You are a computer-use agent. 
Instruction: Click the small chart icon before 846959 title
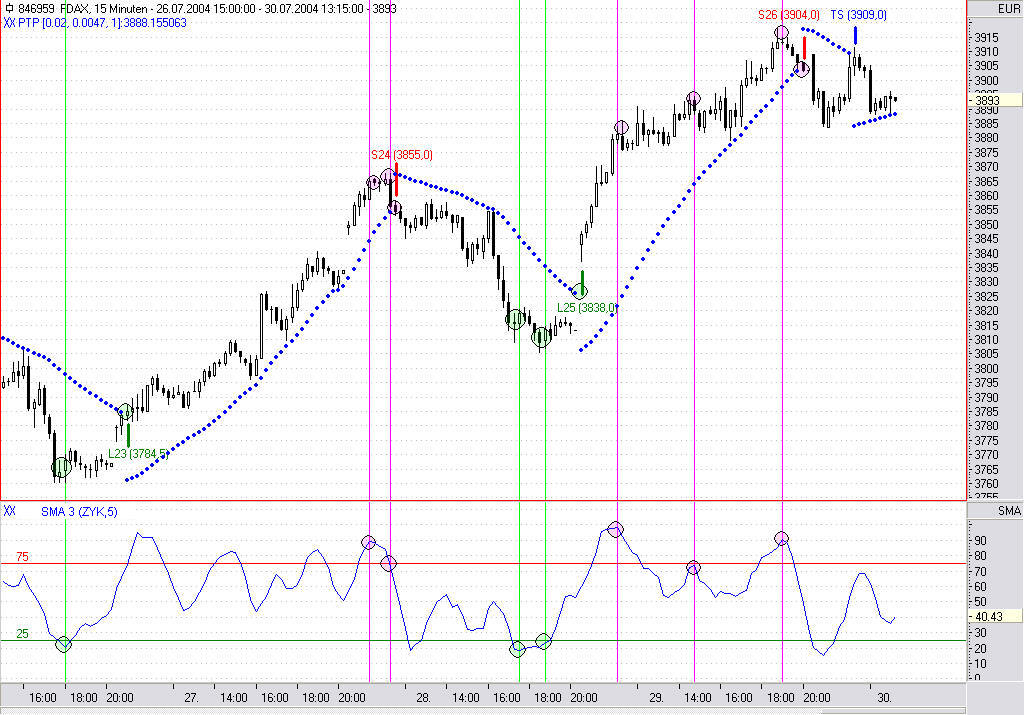9,9
